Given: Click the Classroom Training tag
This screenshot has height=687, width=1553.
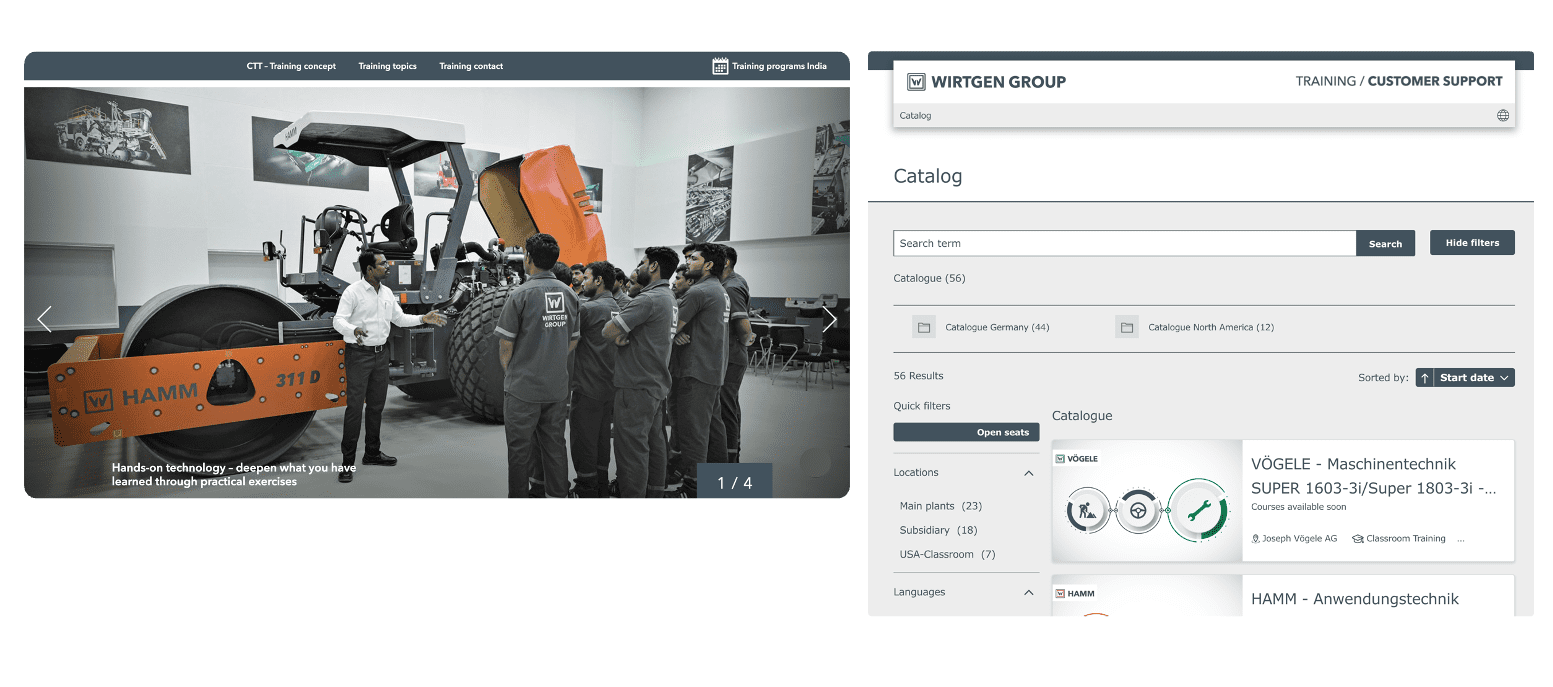Looking at the screenshot, I should 1399,538.
